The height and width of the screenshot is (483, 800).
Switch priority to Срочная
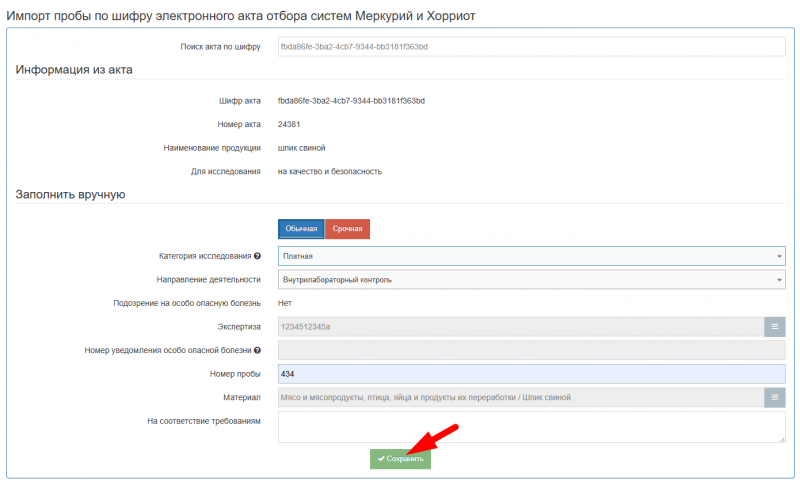[347, 229]
